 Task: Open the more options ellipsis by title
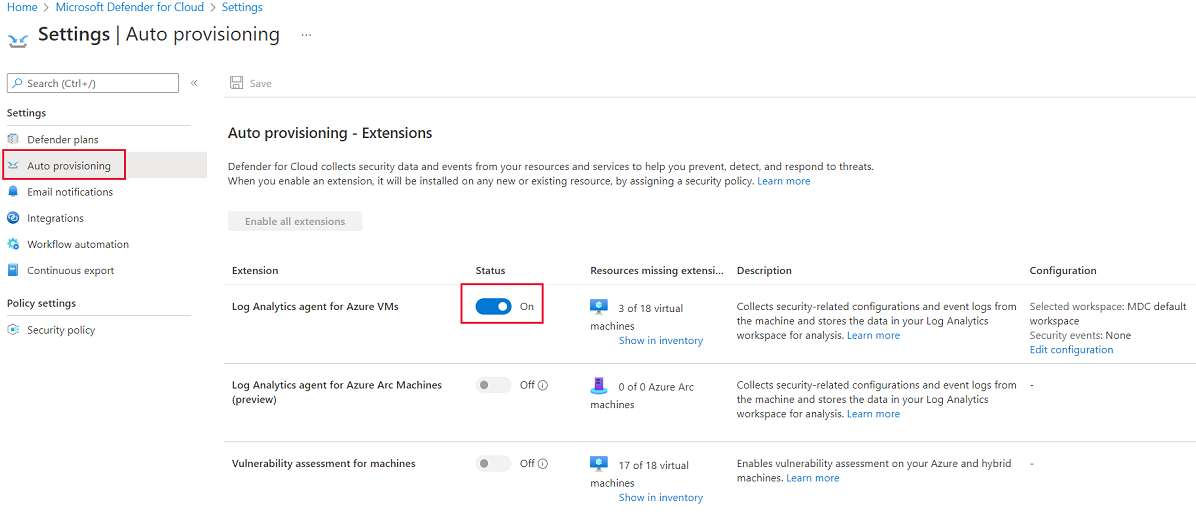(307, 35)
